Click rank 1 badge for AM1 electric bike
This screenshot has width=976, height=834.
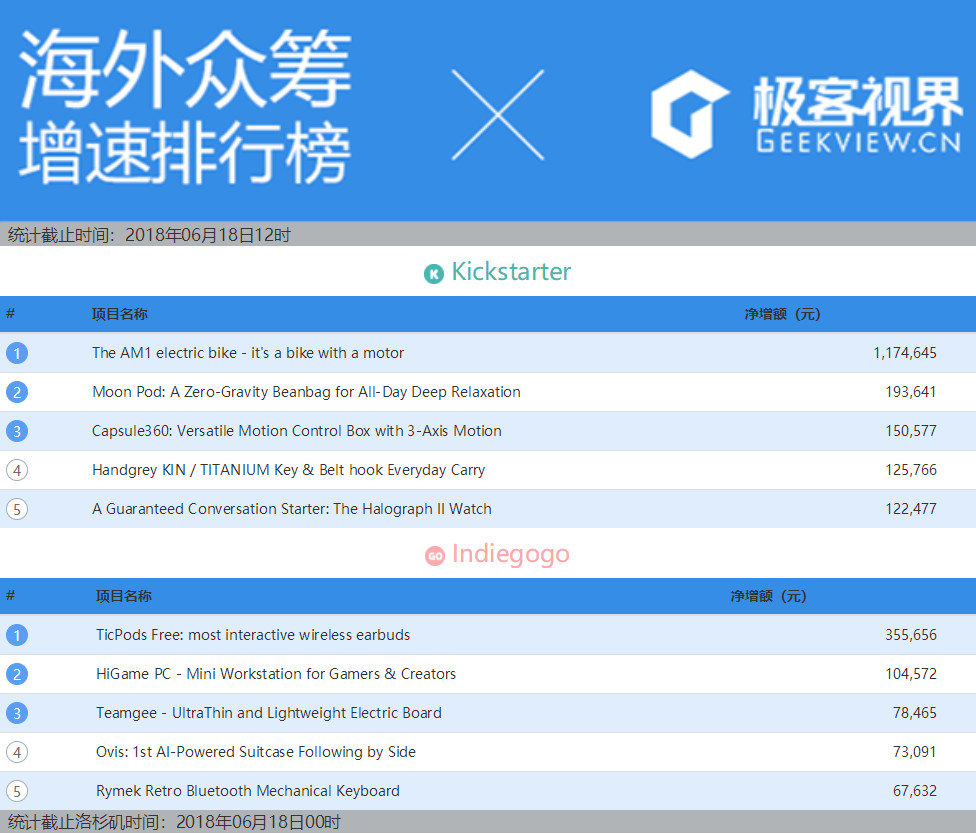coord(17,354)
